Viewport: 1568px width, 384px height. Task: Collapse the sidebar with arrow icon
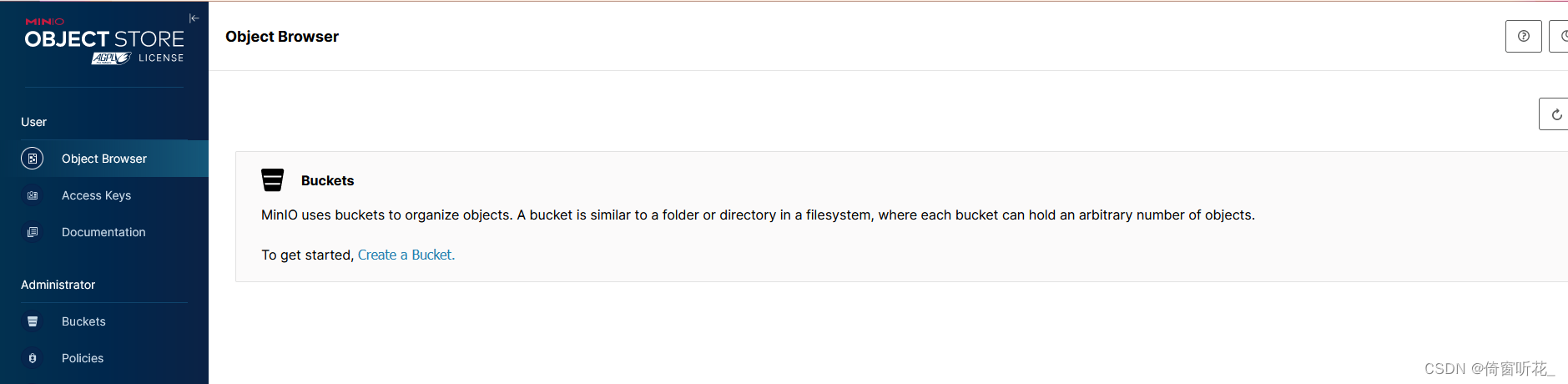(x=194, y=18)
